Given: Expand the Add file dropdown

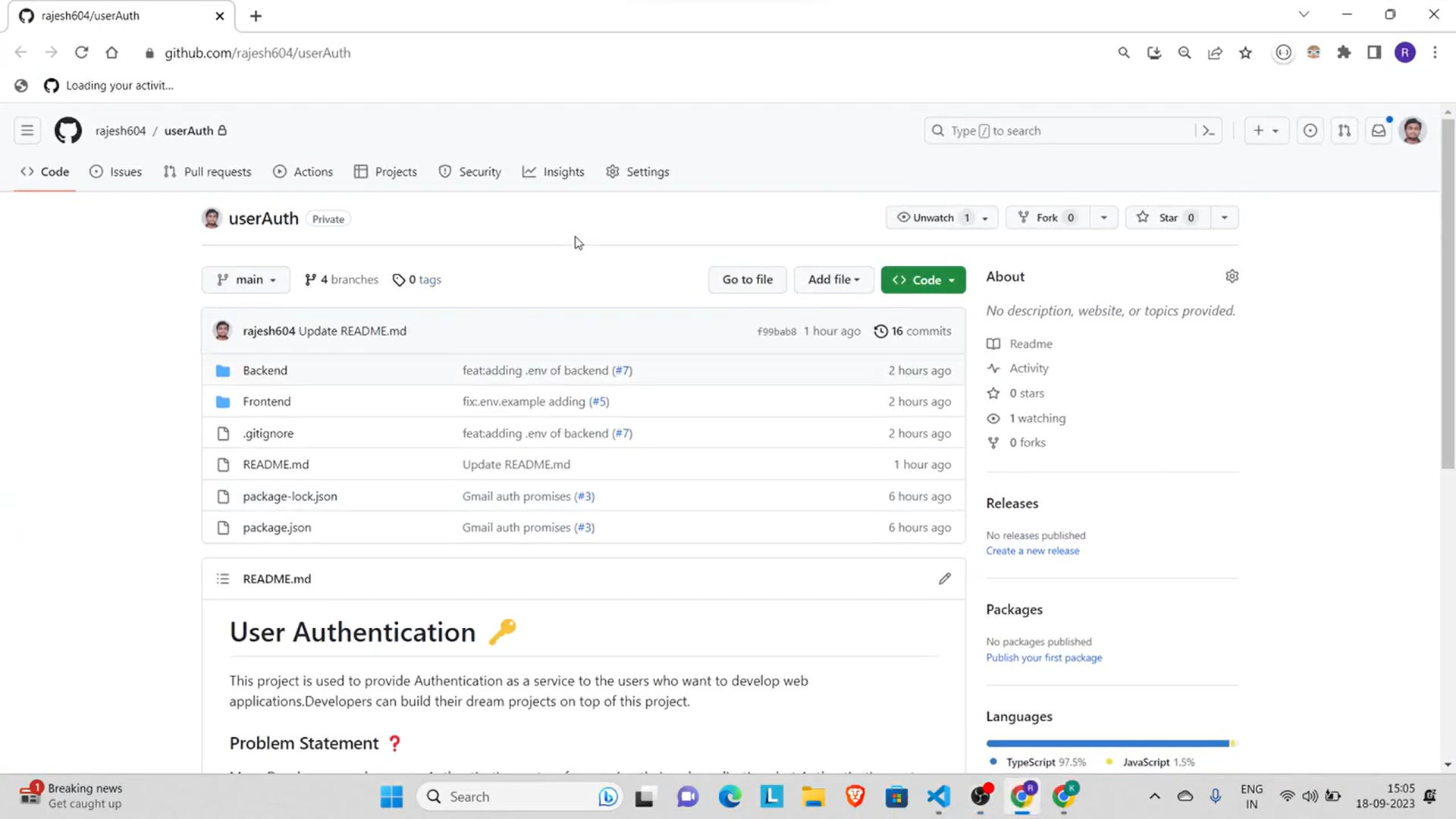Looking at the screenshot, I should coord(833,280).
